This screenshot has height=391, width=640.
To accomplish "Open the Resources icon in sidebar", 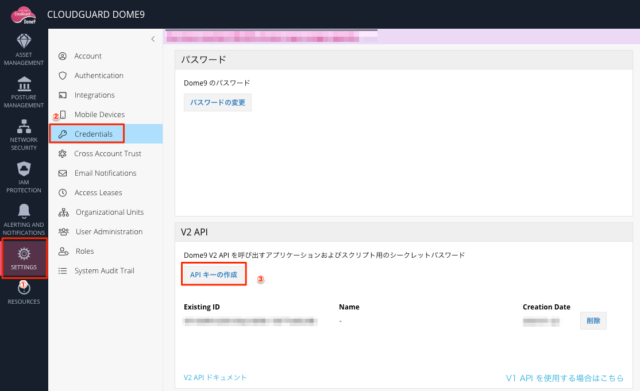I will 24,288.
